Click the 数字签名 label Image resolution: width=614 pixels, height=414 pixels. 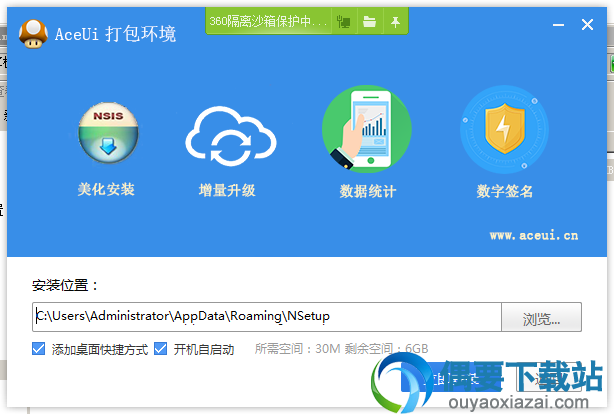tap(504, 192)
